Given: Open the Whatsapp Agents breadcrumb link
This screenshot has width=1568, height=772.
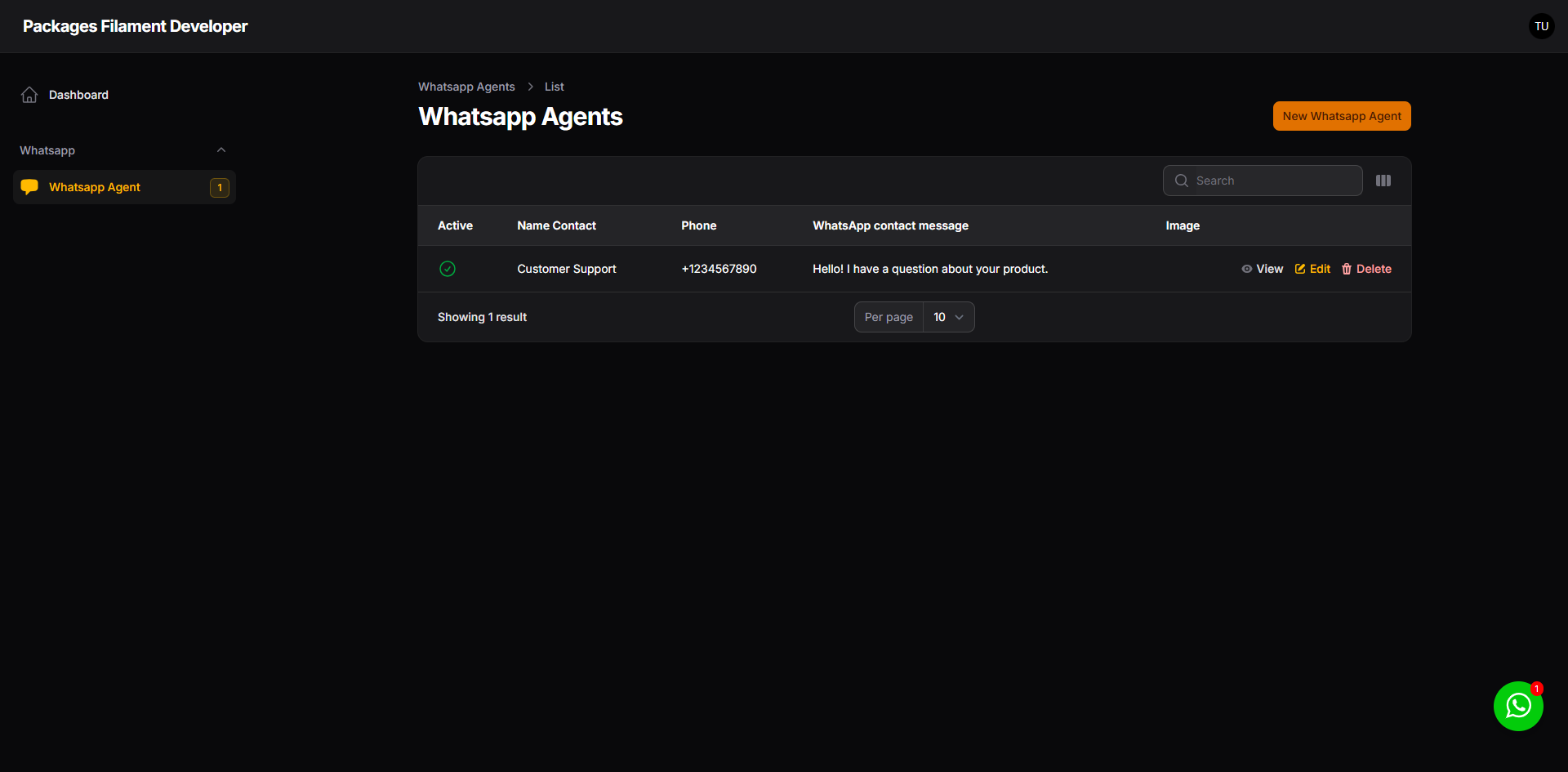Looking at the screenshot, I should pyautogui.click(x=466, y=87).
